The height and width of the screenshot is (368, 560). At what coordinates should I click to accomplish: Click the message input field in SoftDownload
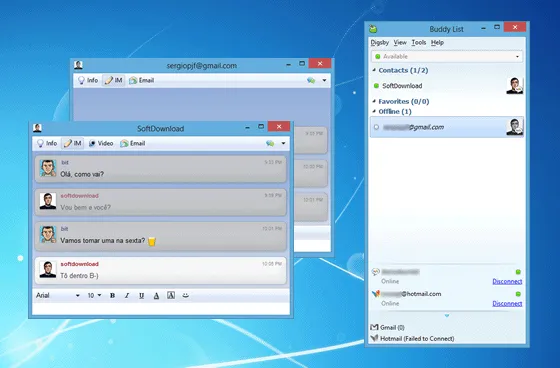point(161,309)
